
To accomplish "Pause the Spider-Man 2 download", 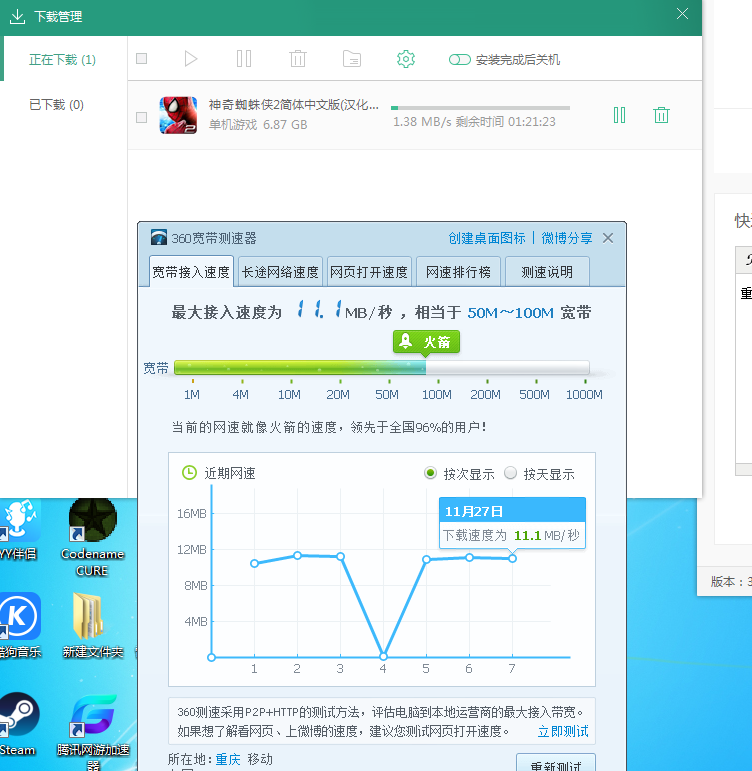I will [619, 115].
